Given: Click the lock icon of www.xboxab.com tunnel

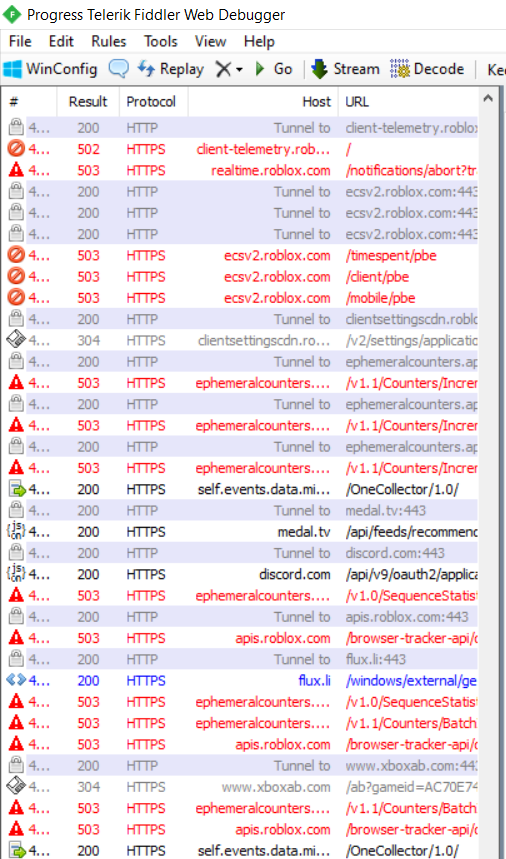Looking at the screenshot, I should point(16,765).
